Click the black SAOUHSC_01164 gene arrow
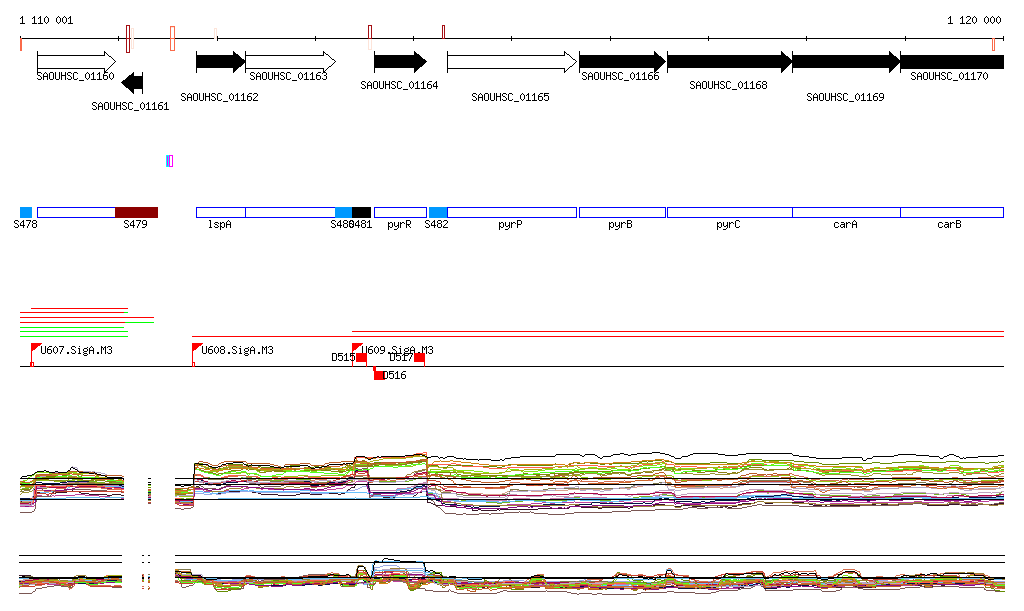Viewport: 1024px width, 611px height. tap(400, 62)
